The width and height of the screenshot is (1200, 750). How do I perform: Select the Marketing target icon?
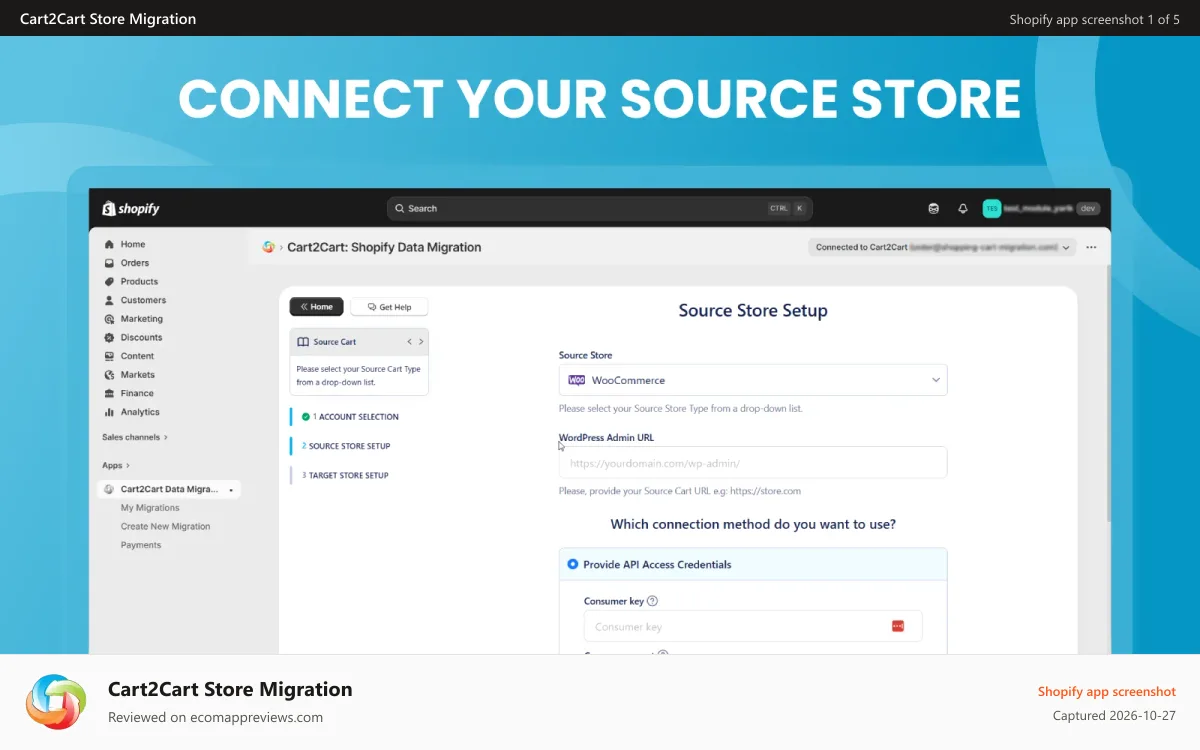click(x=109, y=319)
